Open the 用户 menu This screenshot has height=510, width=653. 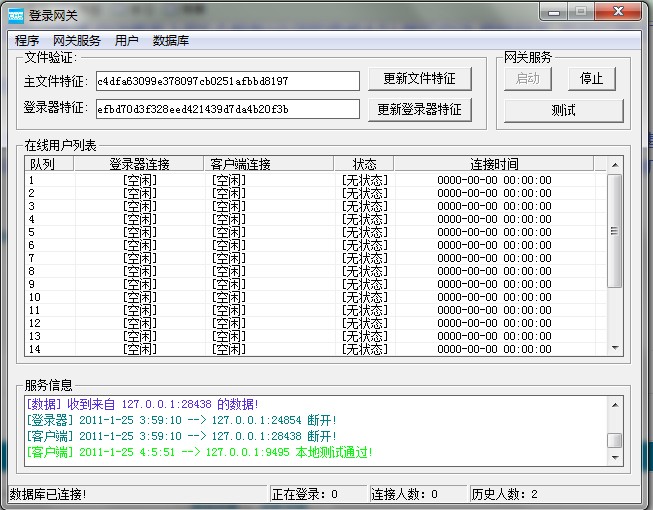(x=127, y=41)
